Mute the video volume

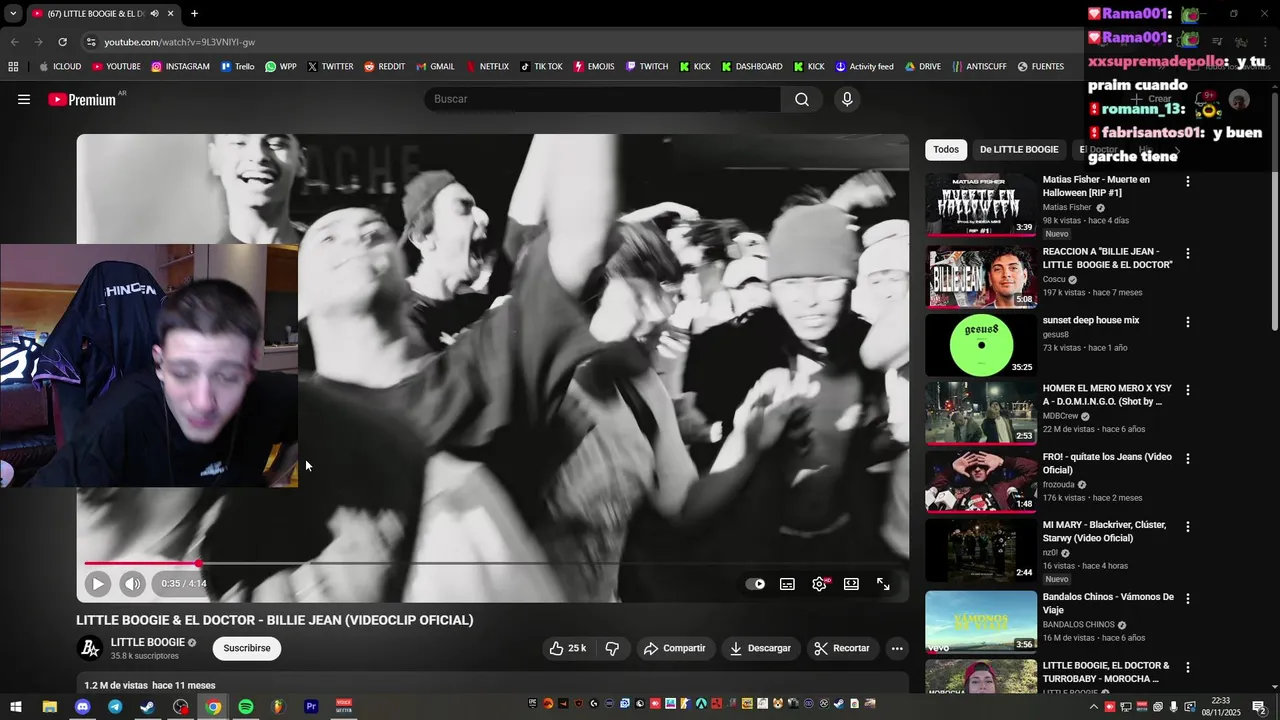click(132, 584)
